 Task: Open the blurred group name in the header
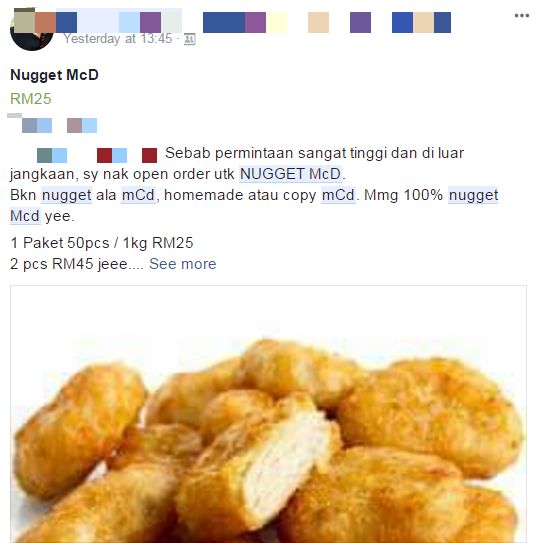(327, 23)
